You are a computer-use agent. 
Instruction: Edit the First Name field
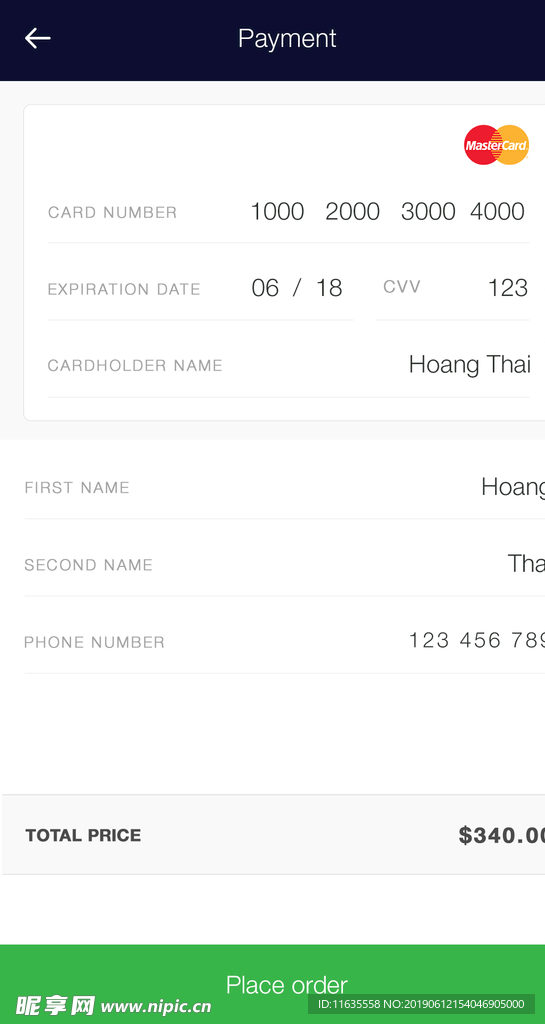285,487
